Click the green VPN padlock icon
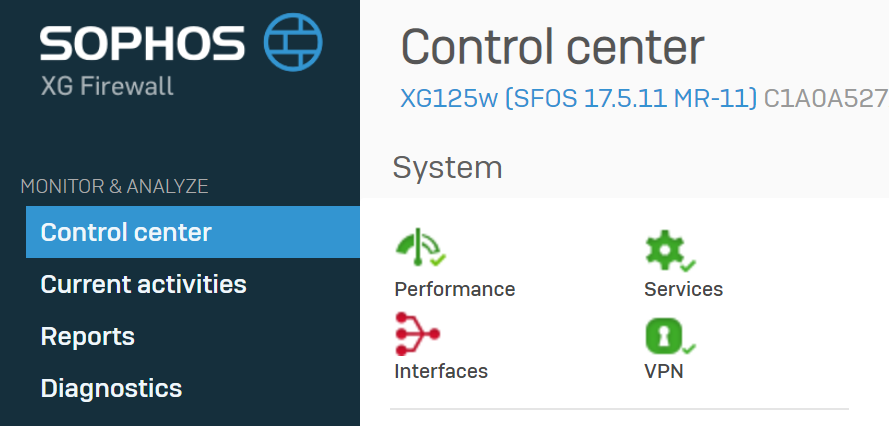 pyautogui.click(x=670, y=335)
